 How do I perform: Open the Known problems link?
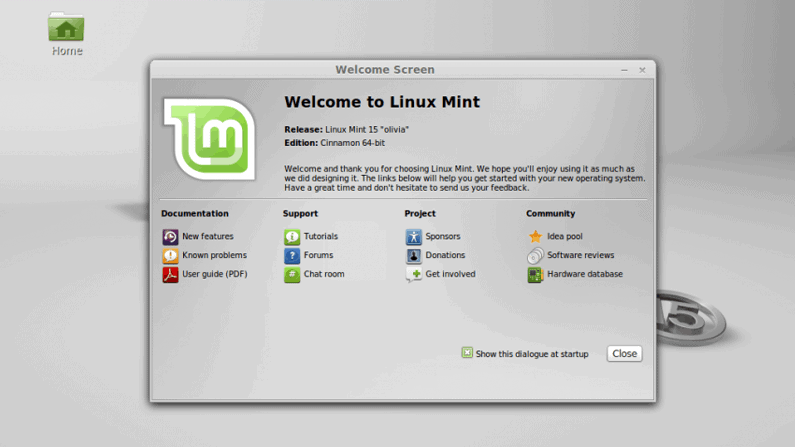coord(214,255)
